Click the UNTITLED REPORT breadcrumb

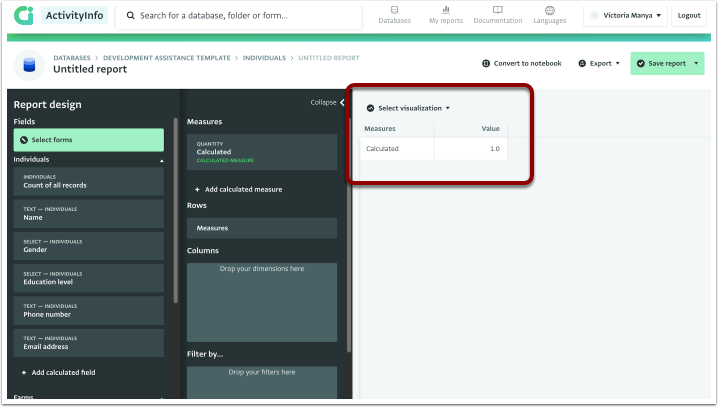[329, 58]
